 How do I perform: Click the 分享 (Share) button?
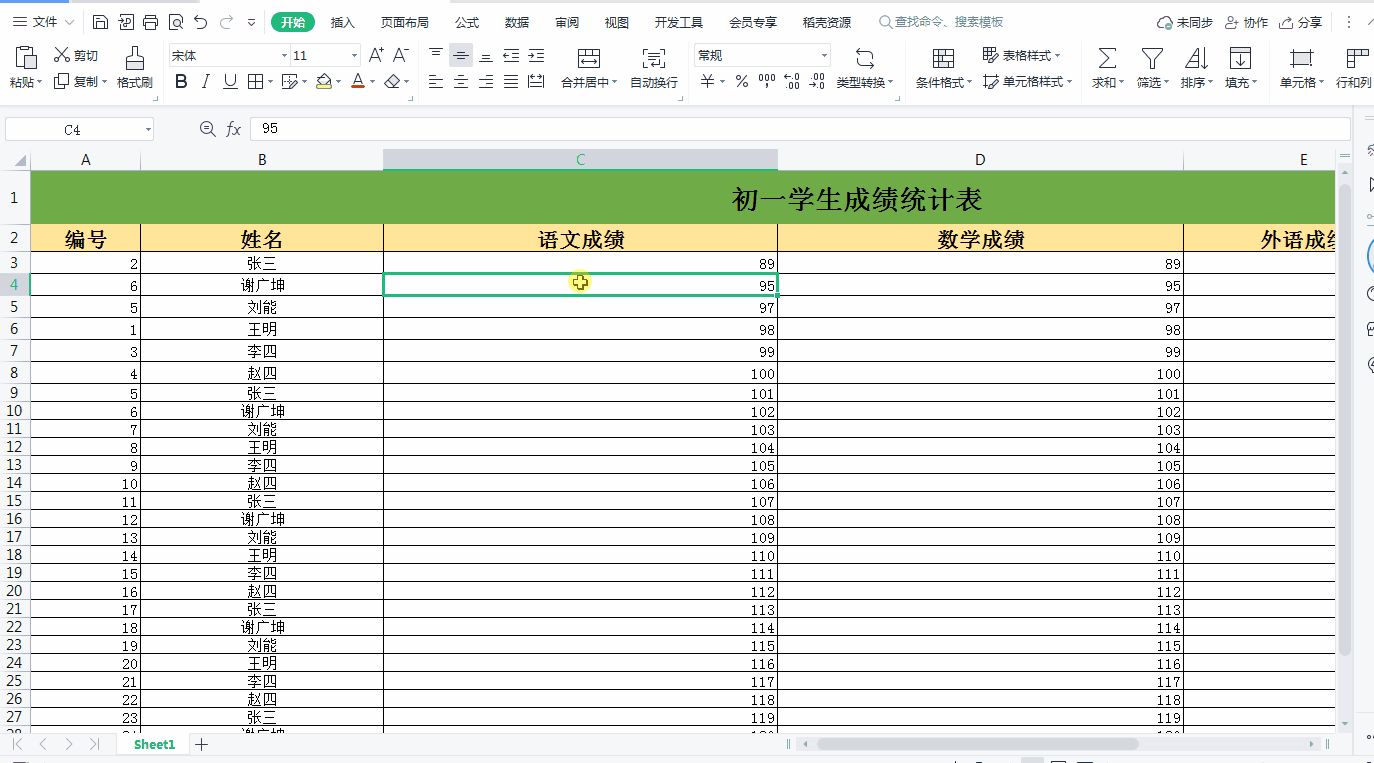[x=1300, y=22]
